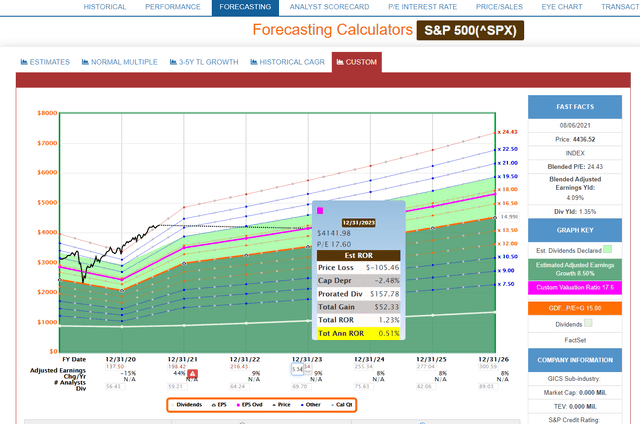Open the HISTORICAL tab
640x424 pixels.
(105, 7)
